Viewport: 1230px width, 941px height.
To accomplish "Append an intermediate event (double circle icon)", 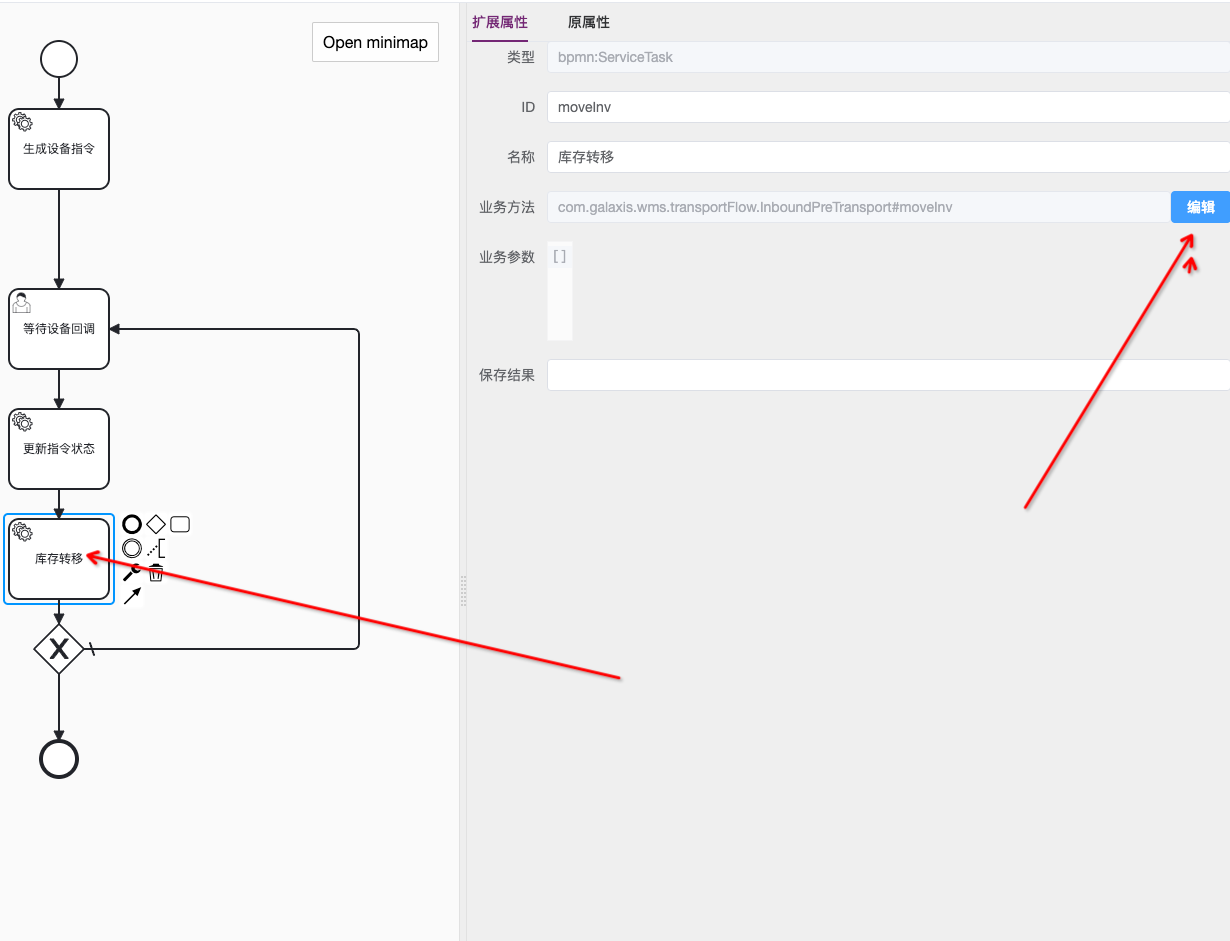I will click(132, 548).
